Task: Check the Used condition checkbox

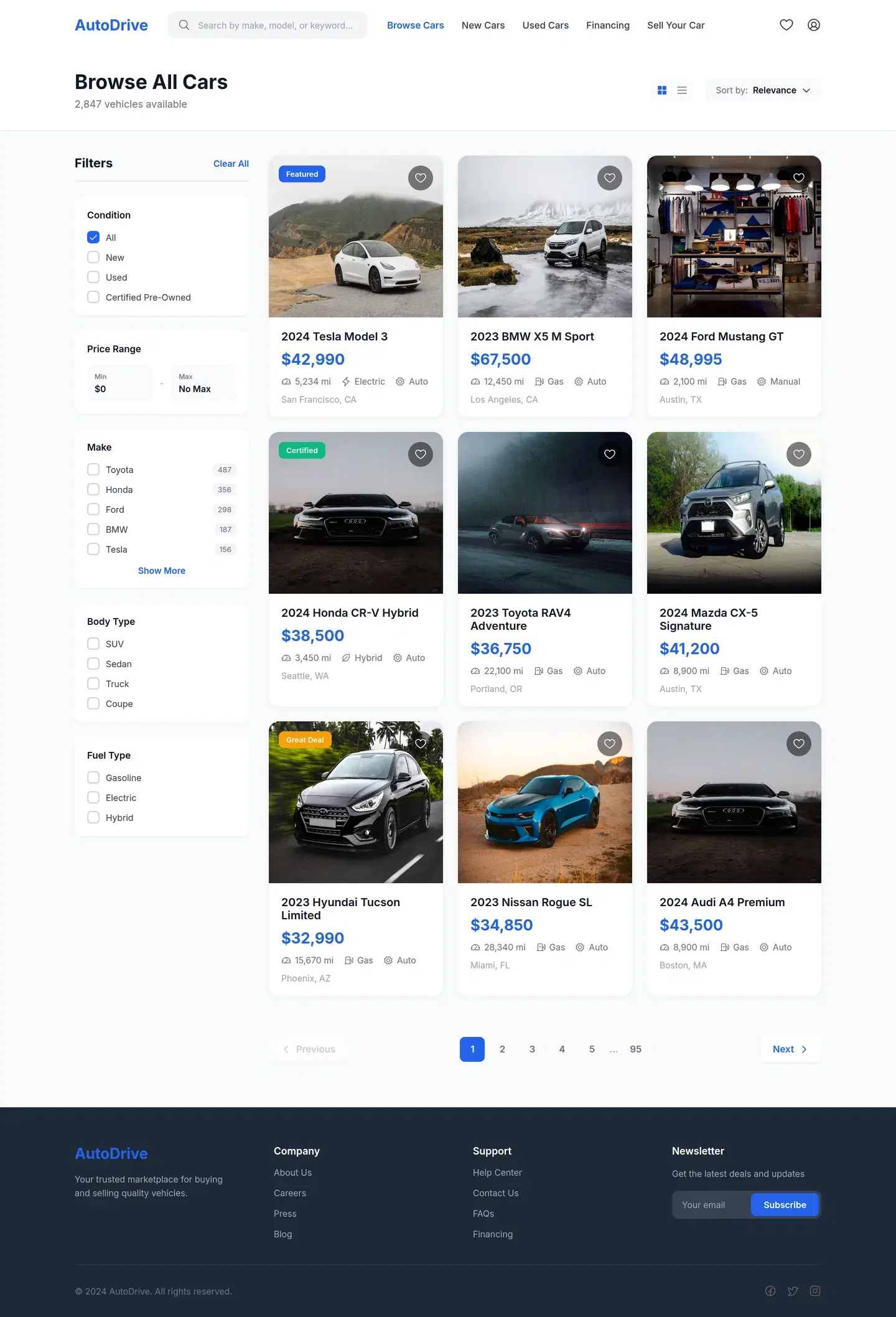Action: coord(93,277)
